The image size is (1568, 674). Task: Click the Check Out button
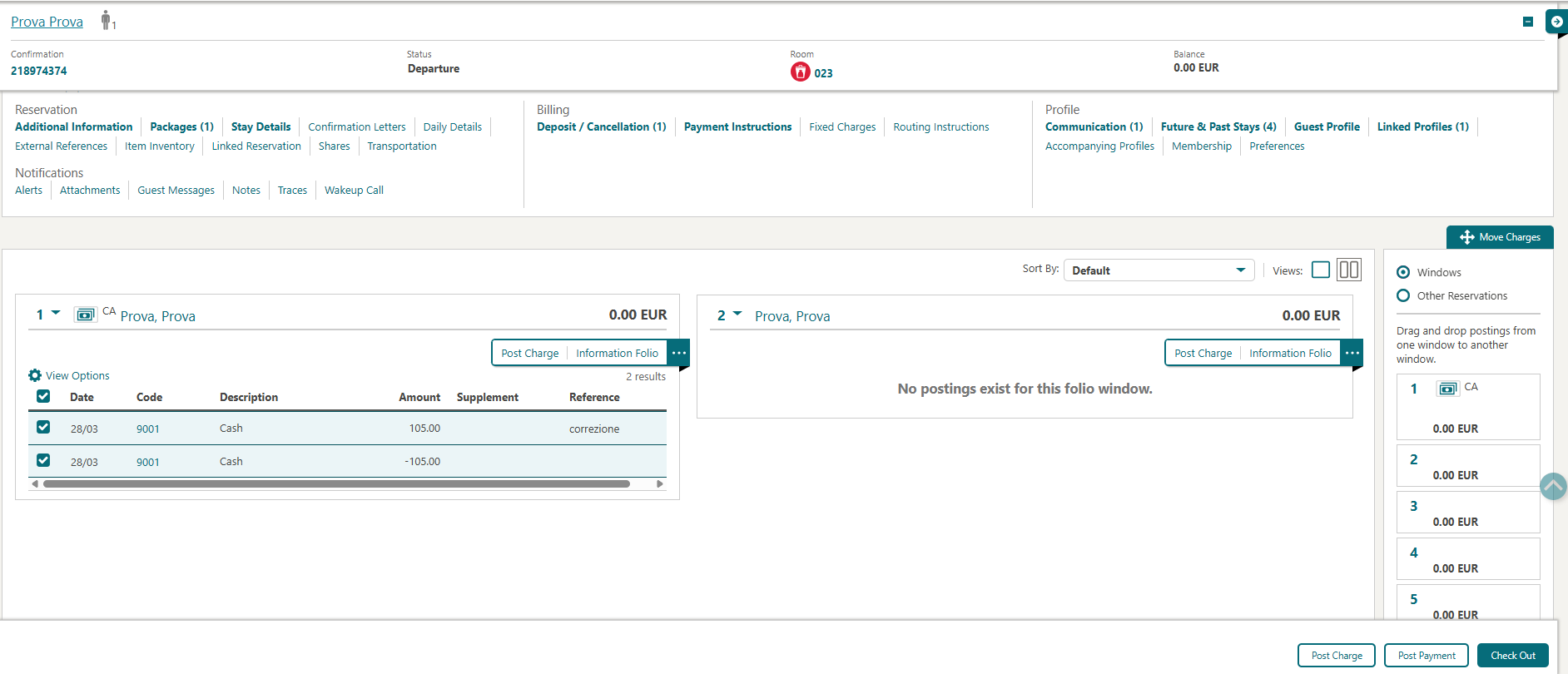coord(1512,656)
